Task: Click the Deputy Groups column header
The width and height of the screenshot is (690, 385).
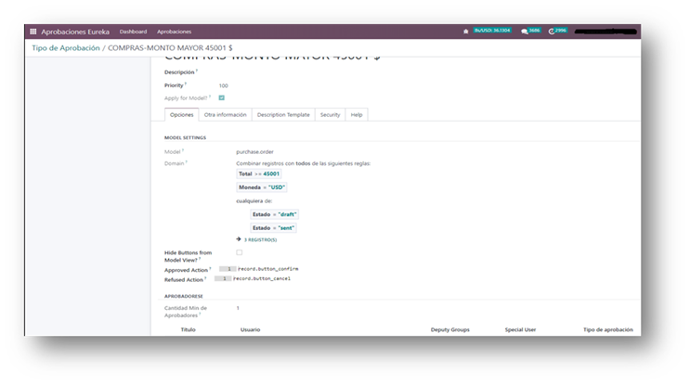Action: [450, 330]
